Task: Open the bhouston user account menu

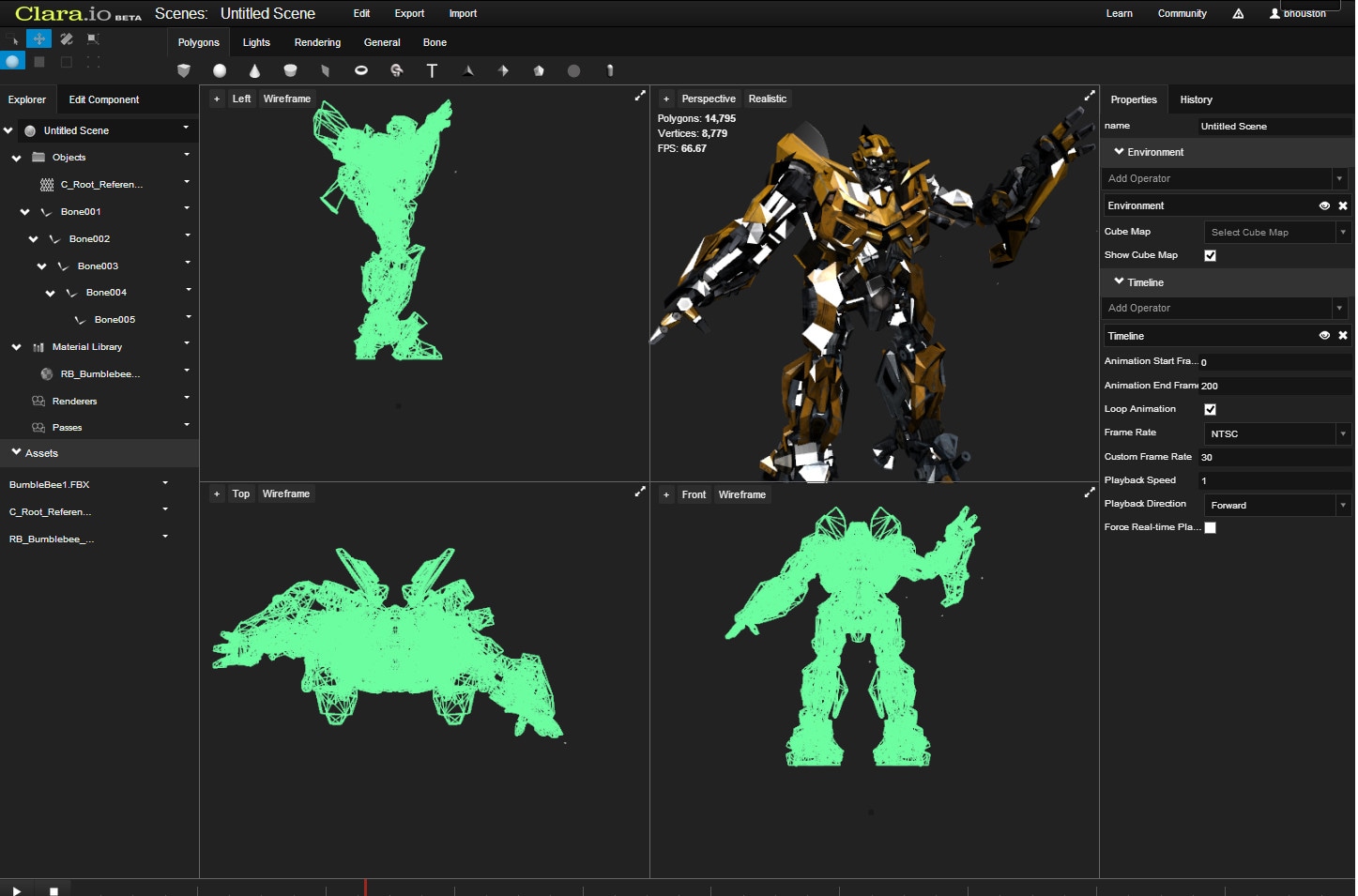Action: pyautogui.click(x=1298, y=13)
